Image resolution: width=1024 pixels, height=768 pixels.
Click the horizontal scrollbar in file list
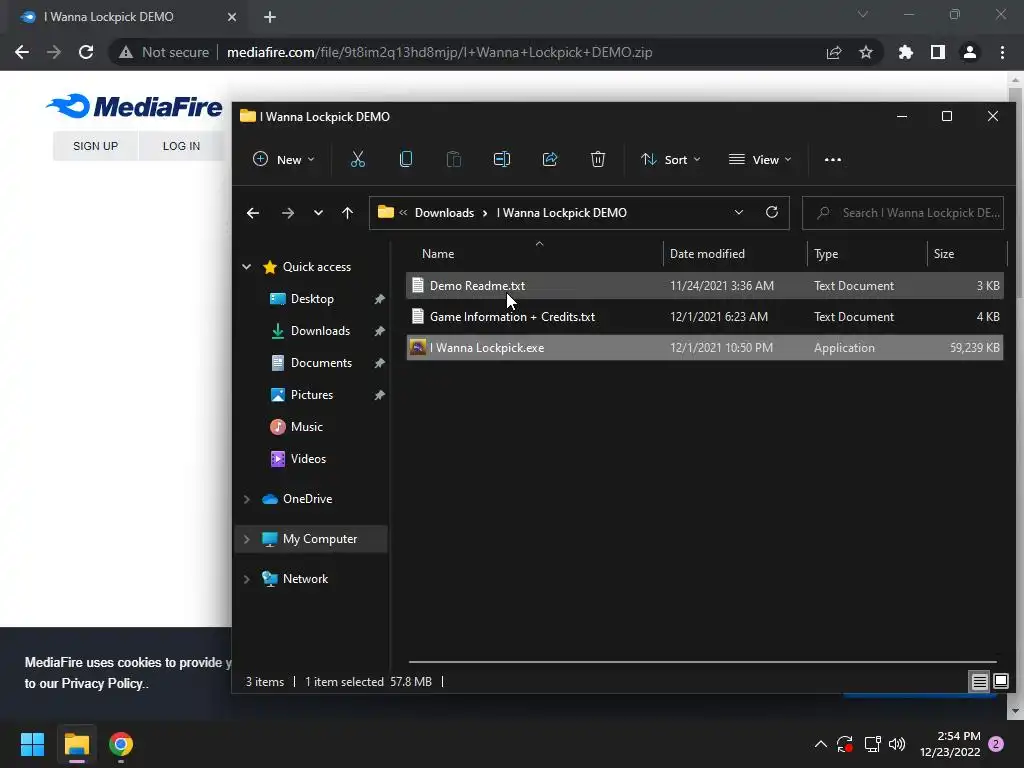[703, 662]
